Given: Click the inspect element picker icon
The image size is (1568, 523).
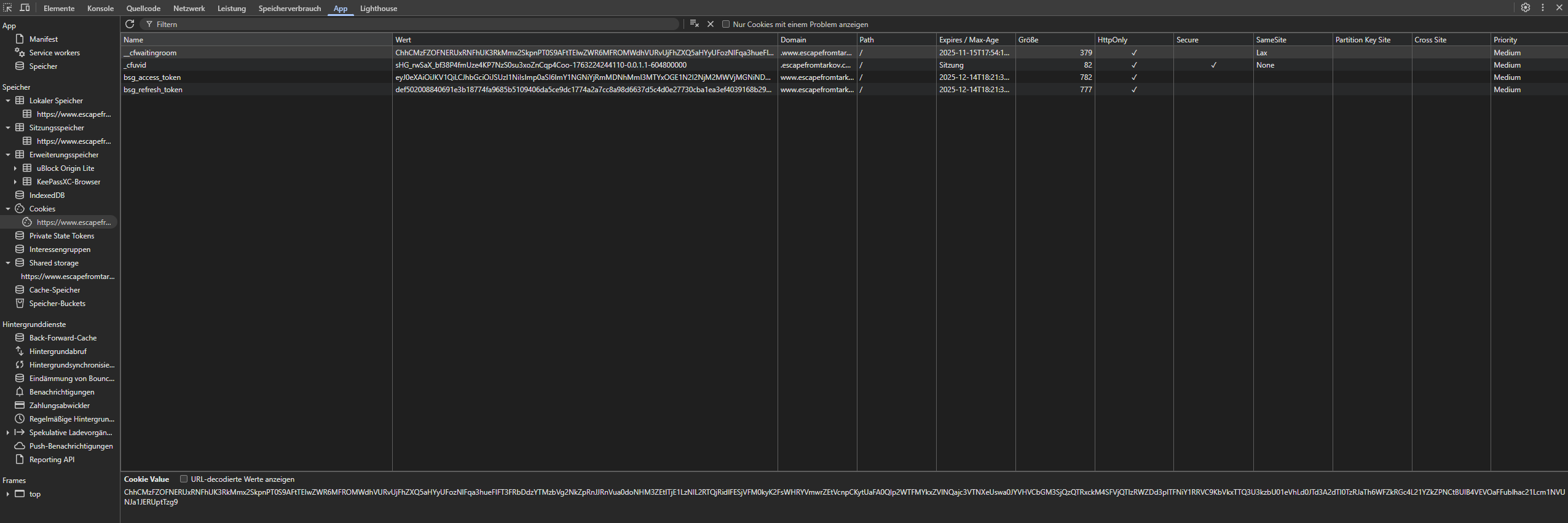Looking at the screenshot, I should tap(8, 8).
